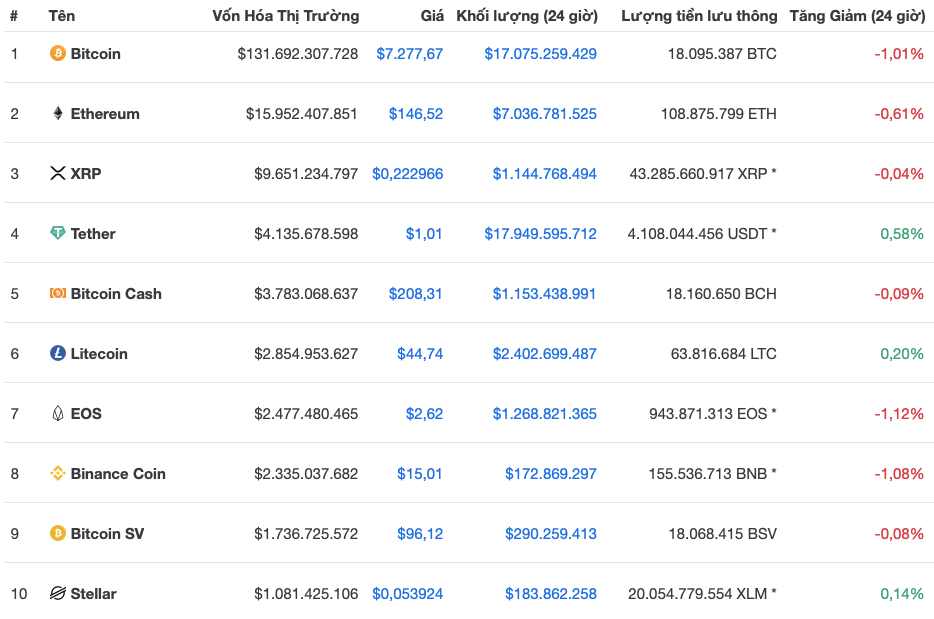Sort by Tăng Giảm (24 giờ) header
Screen dimensions: 934x619
(858, 15)
